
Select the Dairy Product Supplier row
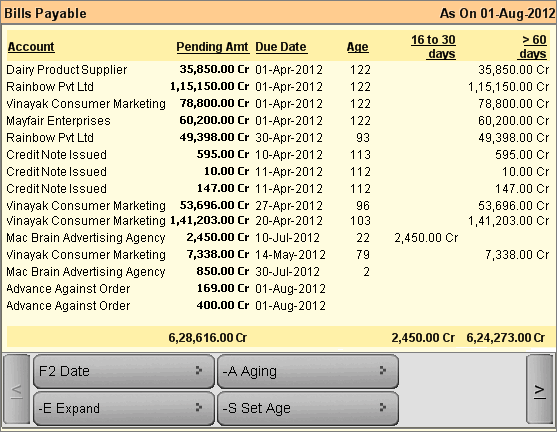click(278, 70)
